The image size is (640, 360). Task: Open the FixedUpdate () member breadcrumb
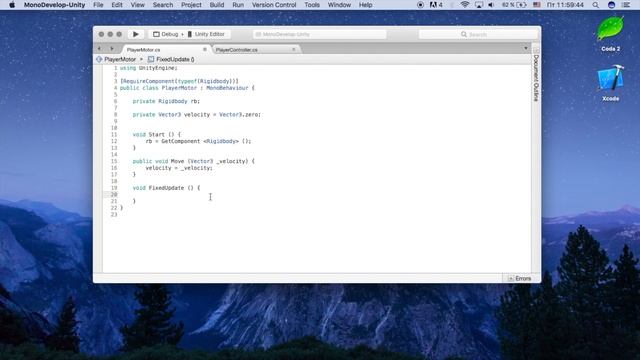click(175, 60)
